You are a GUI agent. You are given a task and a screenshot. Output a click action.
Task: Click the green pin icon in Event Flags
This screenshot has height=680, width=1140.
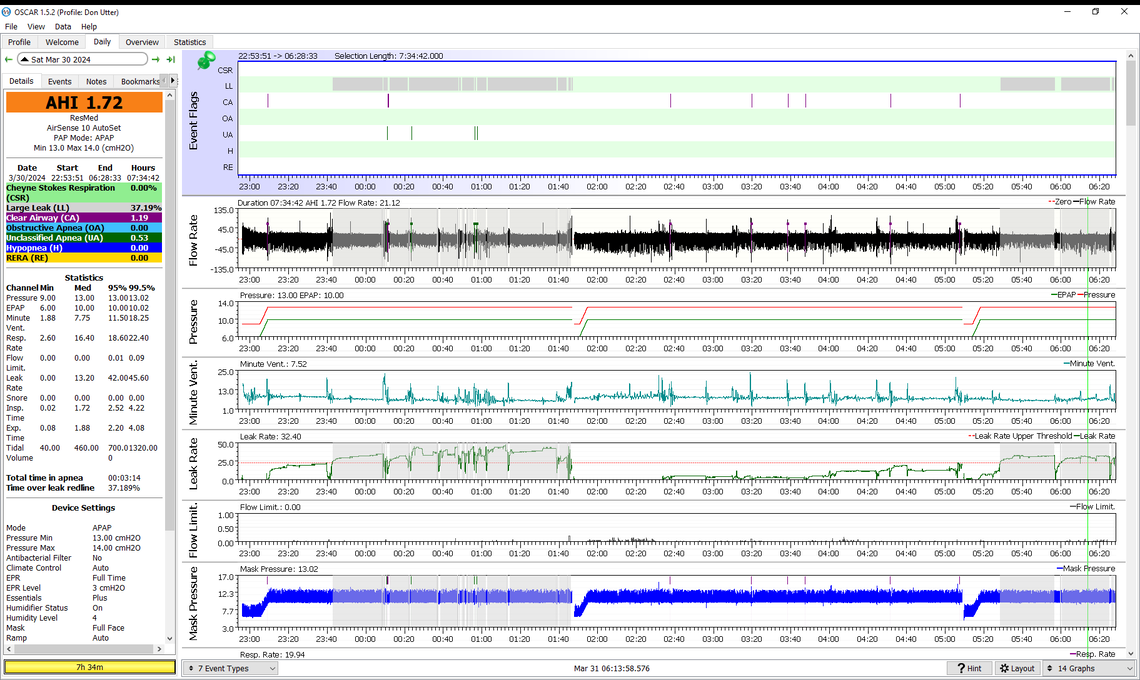[206, 60]
